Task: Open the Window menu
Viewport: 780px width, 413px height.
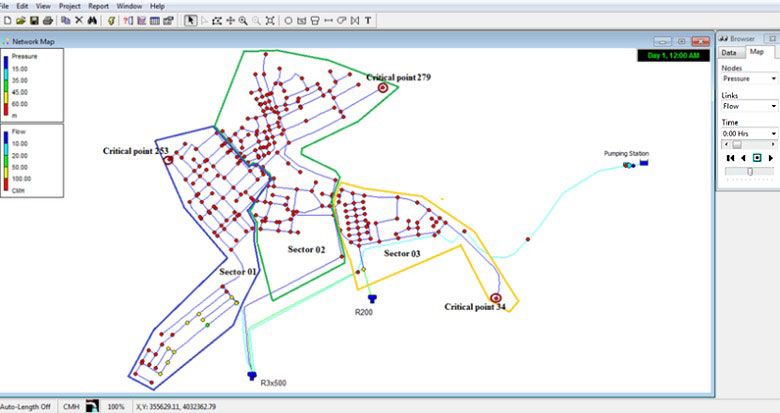Action: pyautogui.click(x=129, y=6)
